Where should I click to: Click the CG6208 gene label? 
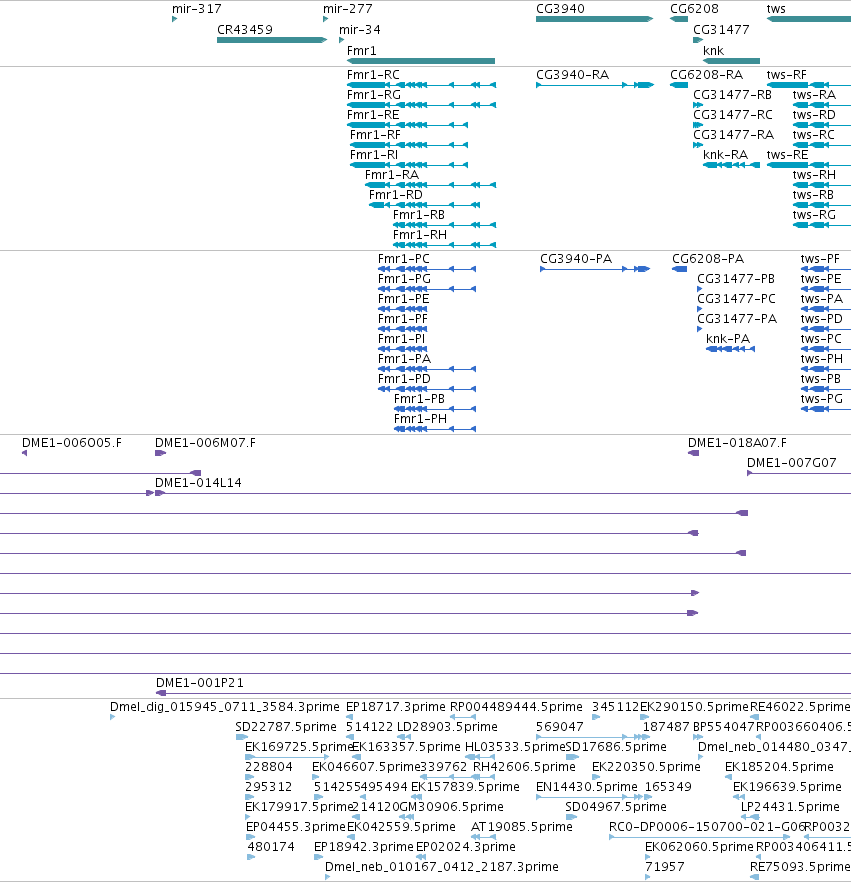coord(694,9)
